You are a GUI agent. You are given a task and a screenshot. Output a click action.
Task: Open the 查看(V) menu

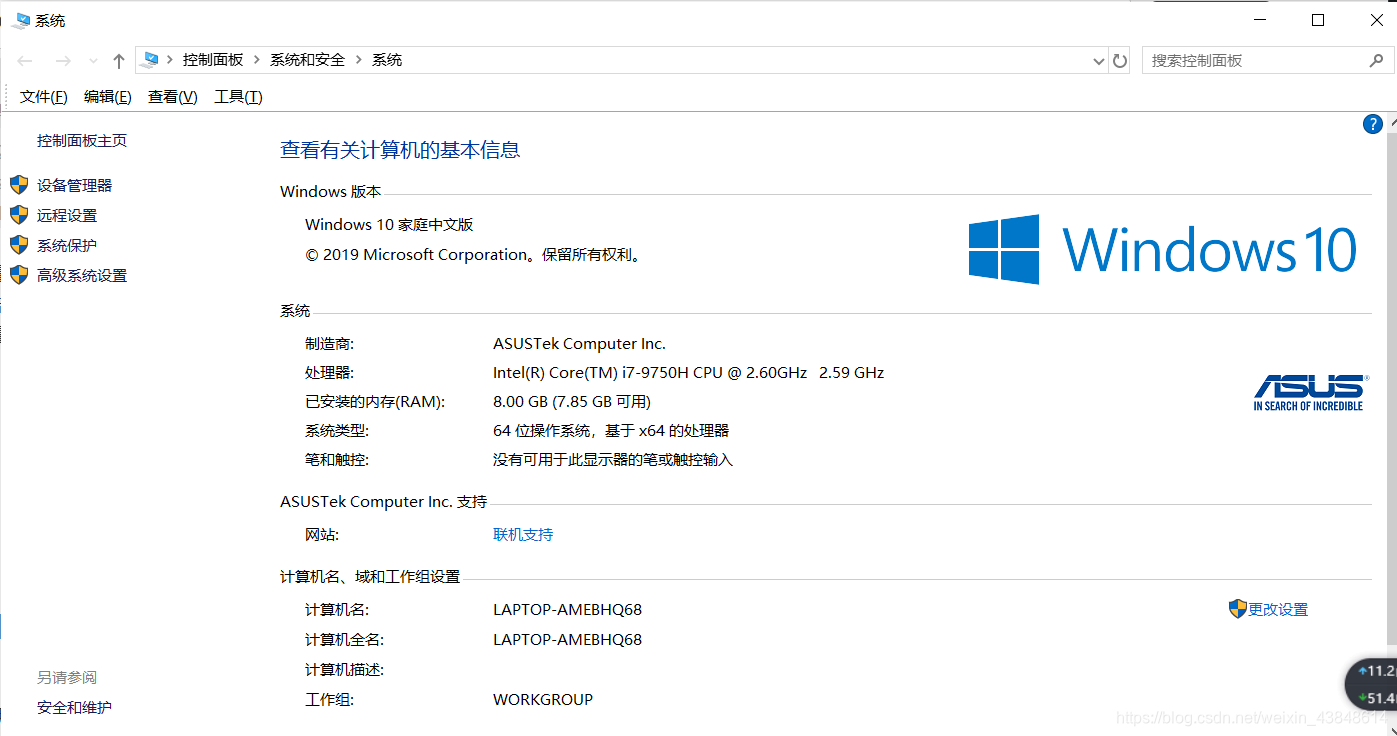(173, 97)
